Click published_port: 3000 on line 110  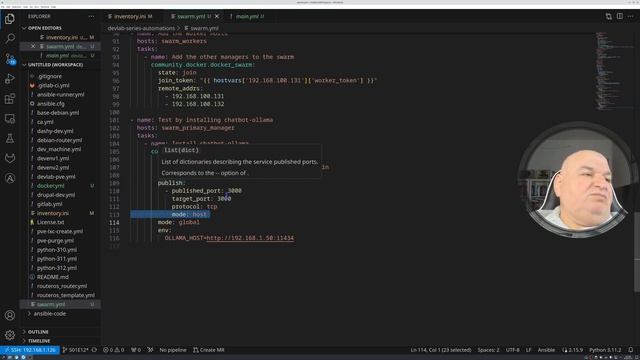[207, 191]
